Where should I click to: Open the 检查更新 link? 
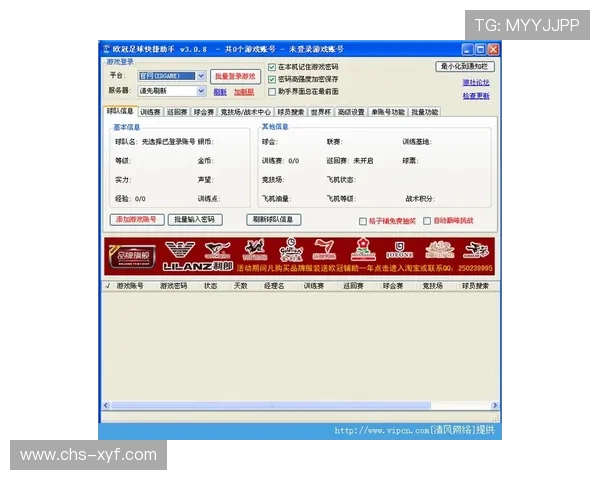pos(476,96)
